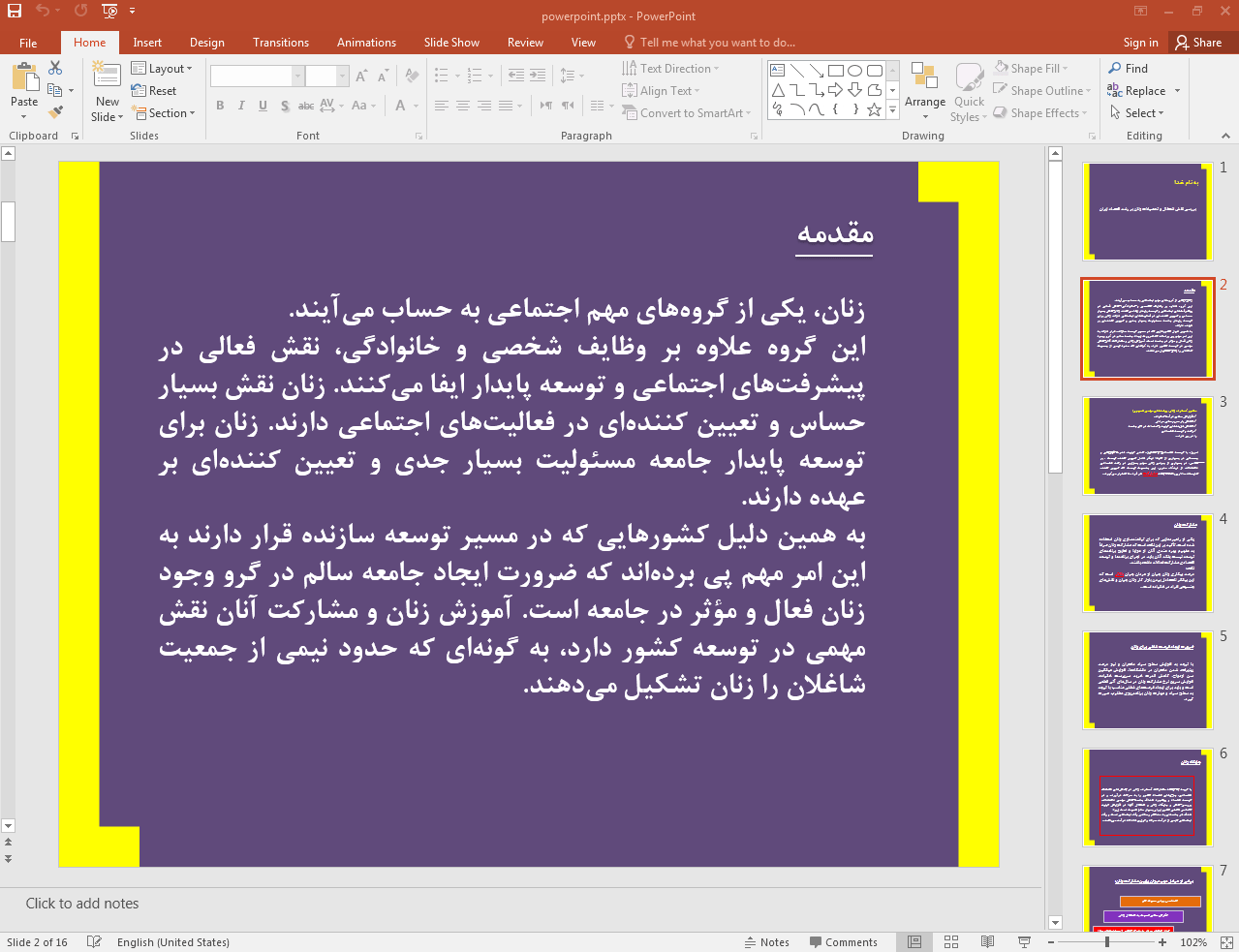Select the Format Painter brush icon
1239x952 pixels.
[x=56, y=112]
